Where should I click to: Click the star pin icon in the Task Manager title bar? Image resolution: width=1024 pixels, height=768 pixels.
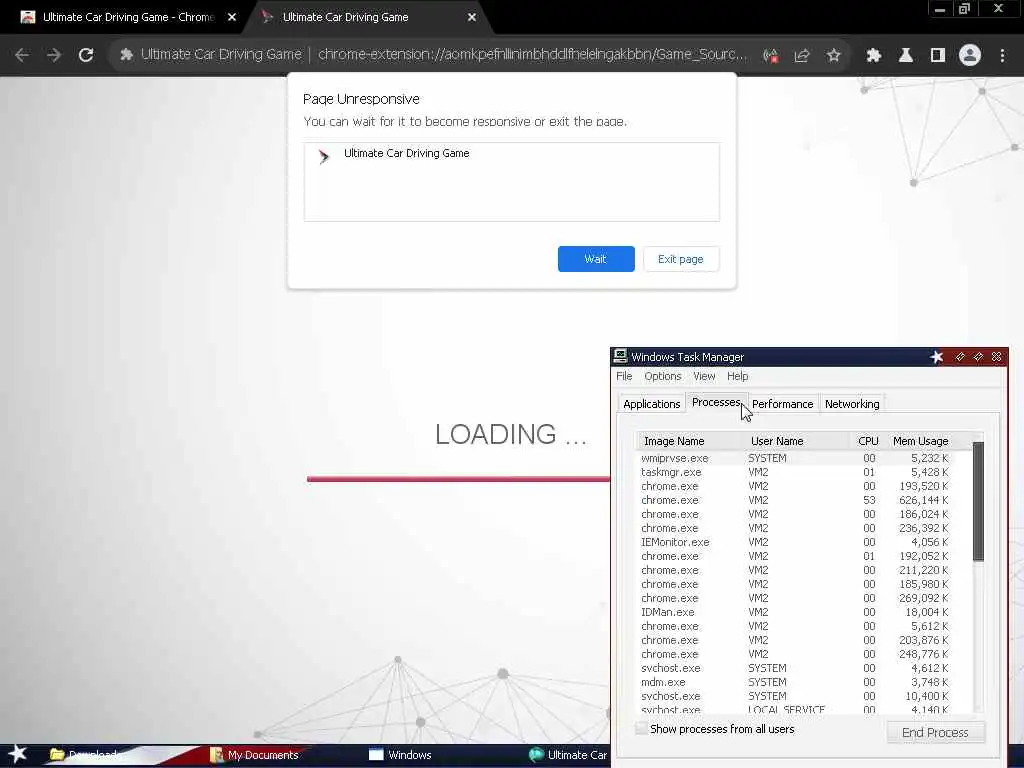coord(936,357)
